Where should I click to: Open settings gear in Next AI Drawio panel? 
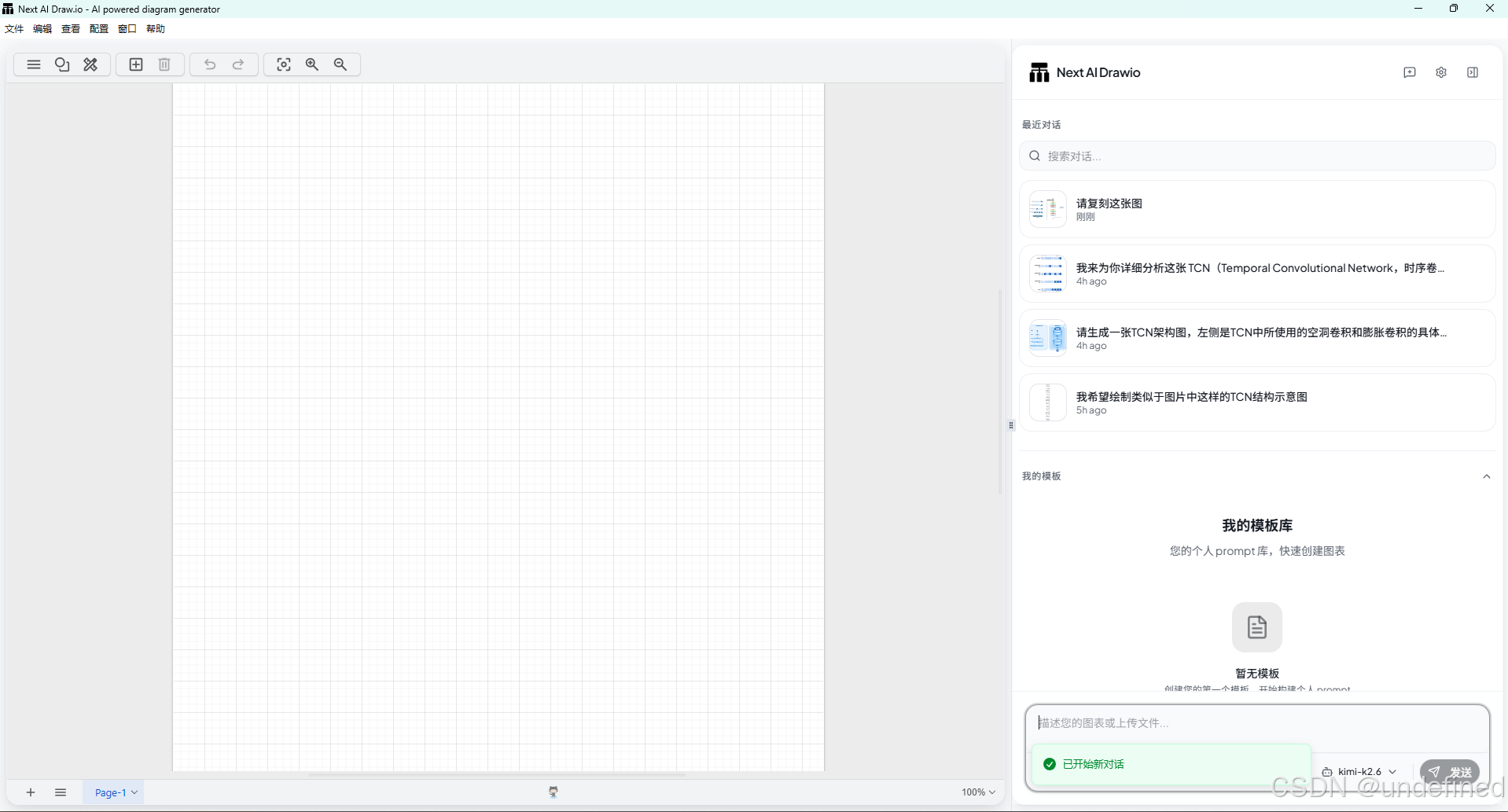(x=1441, y=72)
